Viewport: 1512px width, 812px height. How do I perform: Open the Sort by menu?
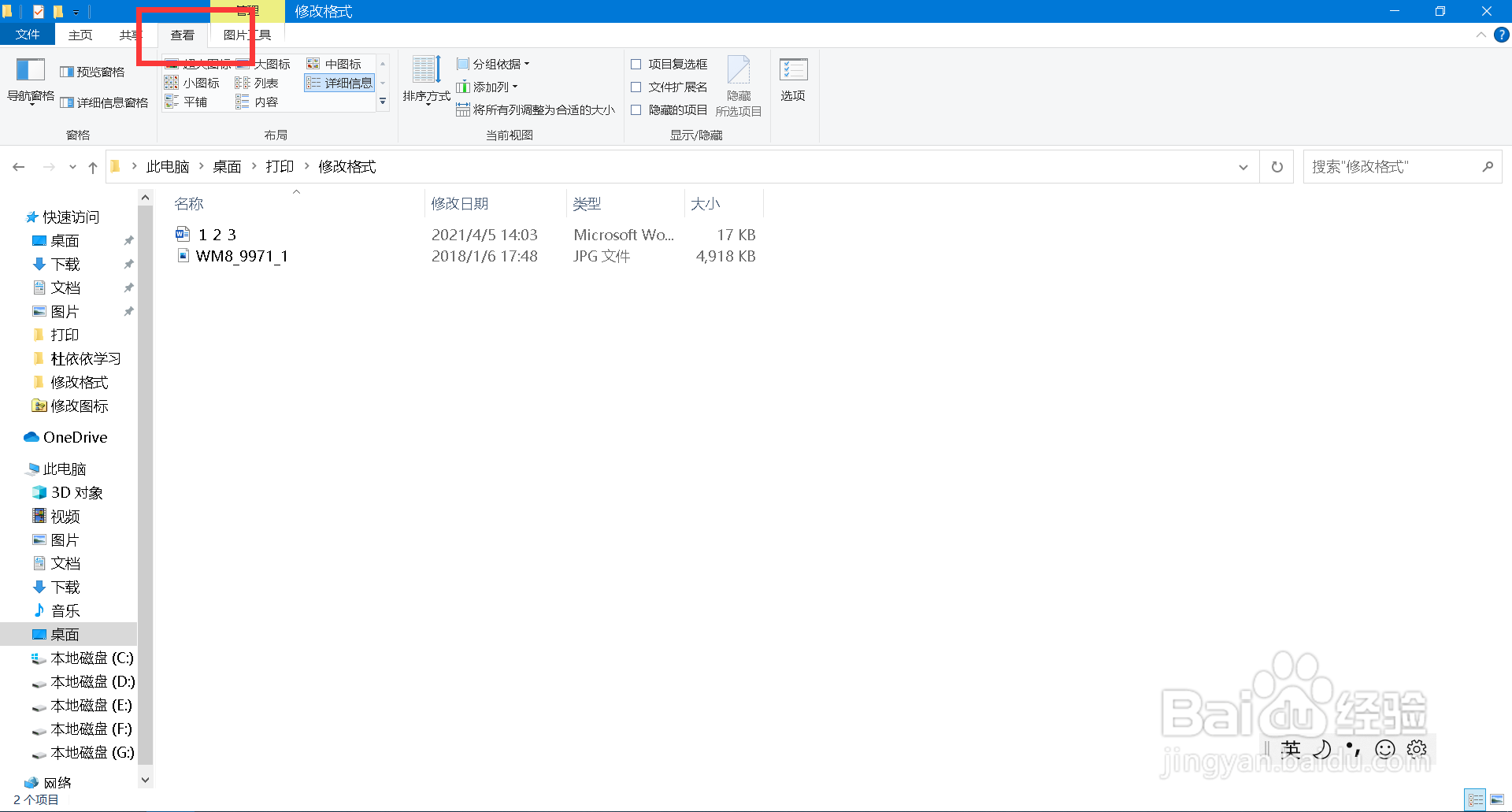click(x=426, y=80)
